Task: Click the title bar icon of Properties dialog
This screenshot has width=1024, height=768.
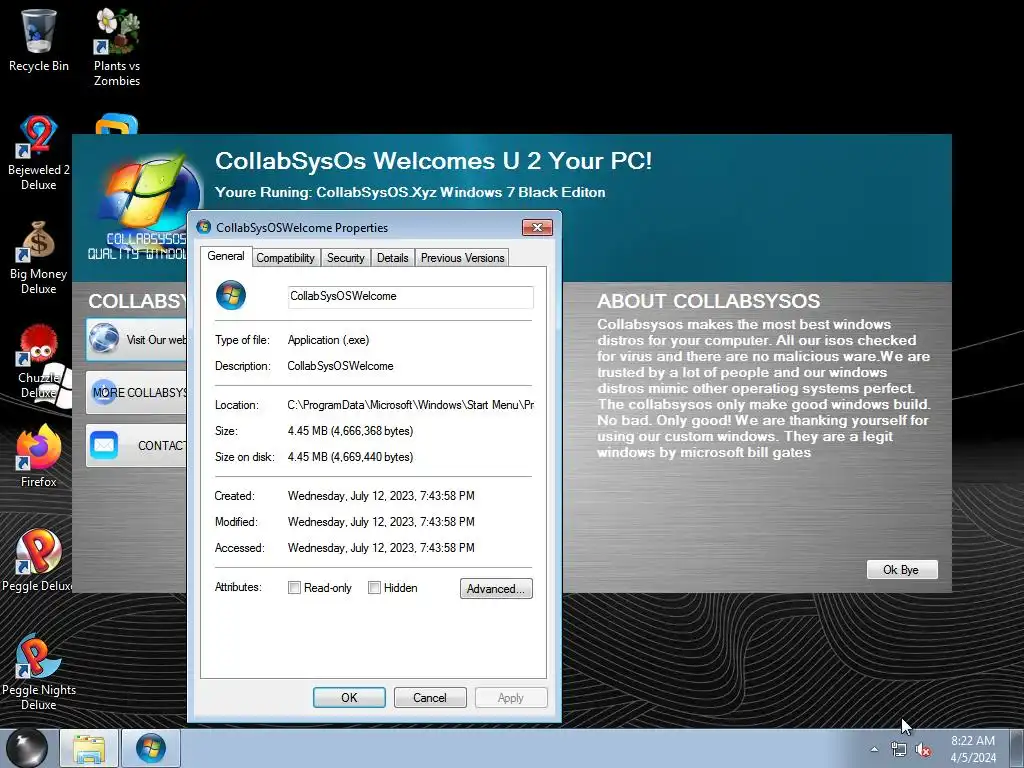Action: coord(204,227)
